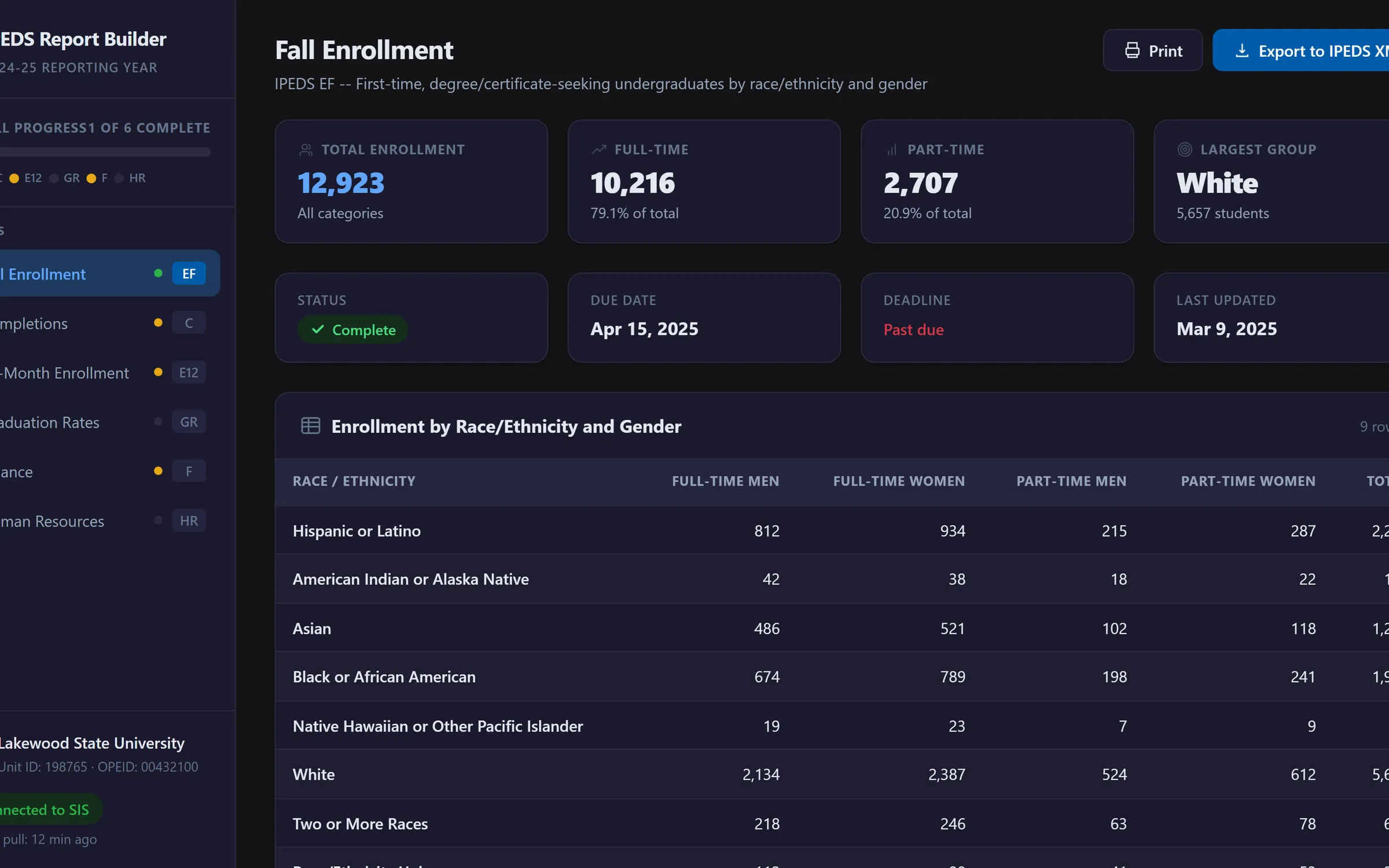Viewport: 1389px width, 868px height.
Task: Click the trend-line icon on Full-Time card
Action: tap(598, 149)
